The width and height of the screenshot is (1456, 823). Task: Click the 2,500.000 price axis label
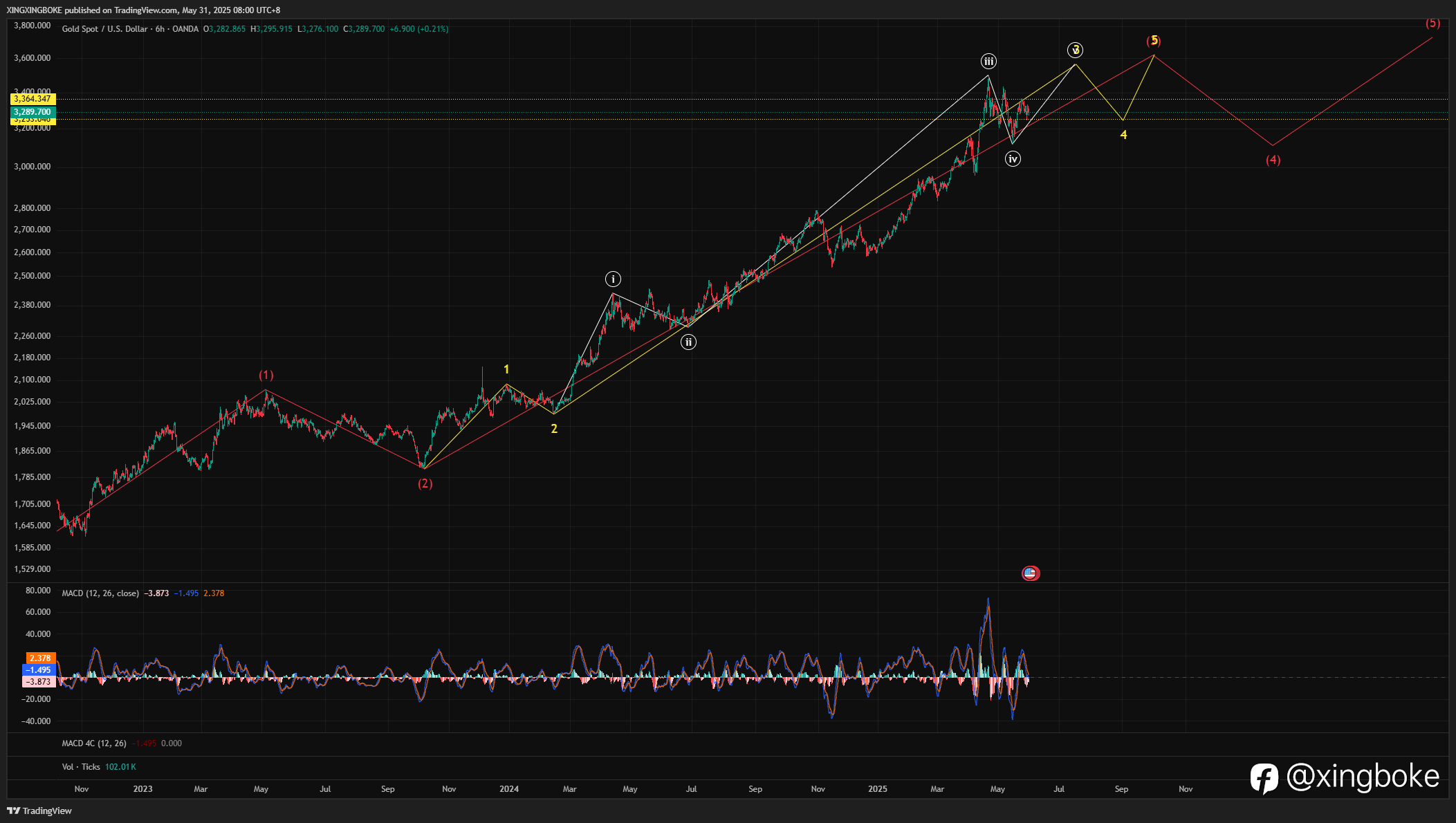pos(33,276)
